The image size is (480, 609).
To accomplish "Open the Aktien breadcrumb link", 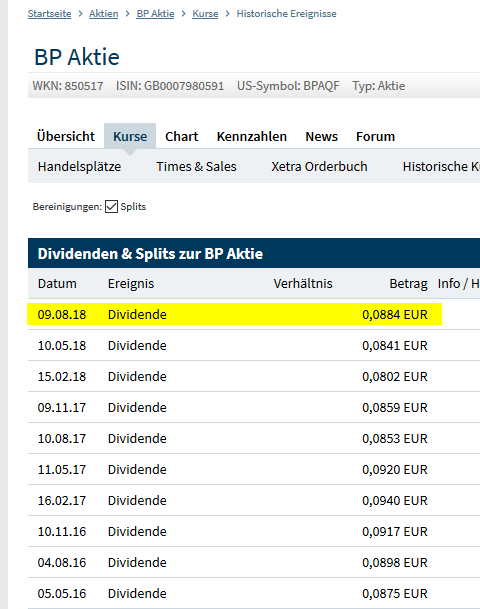I will click(104, 14).
